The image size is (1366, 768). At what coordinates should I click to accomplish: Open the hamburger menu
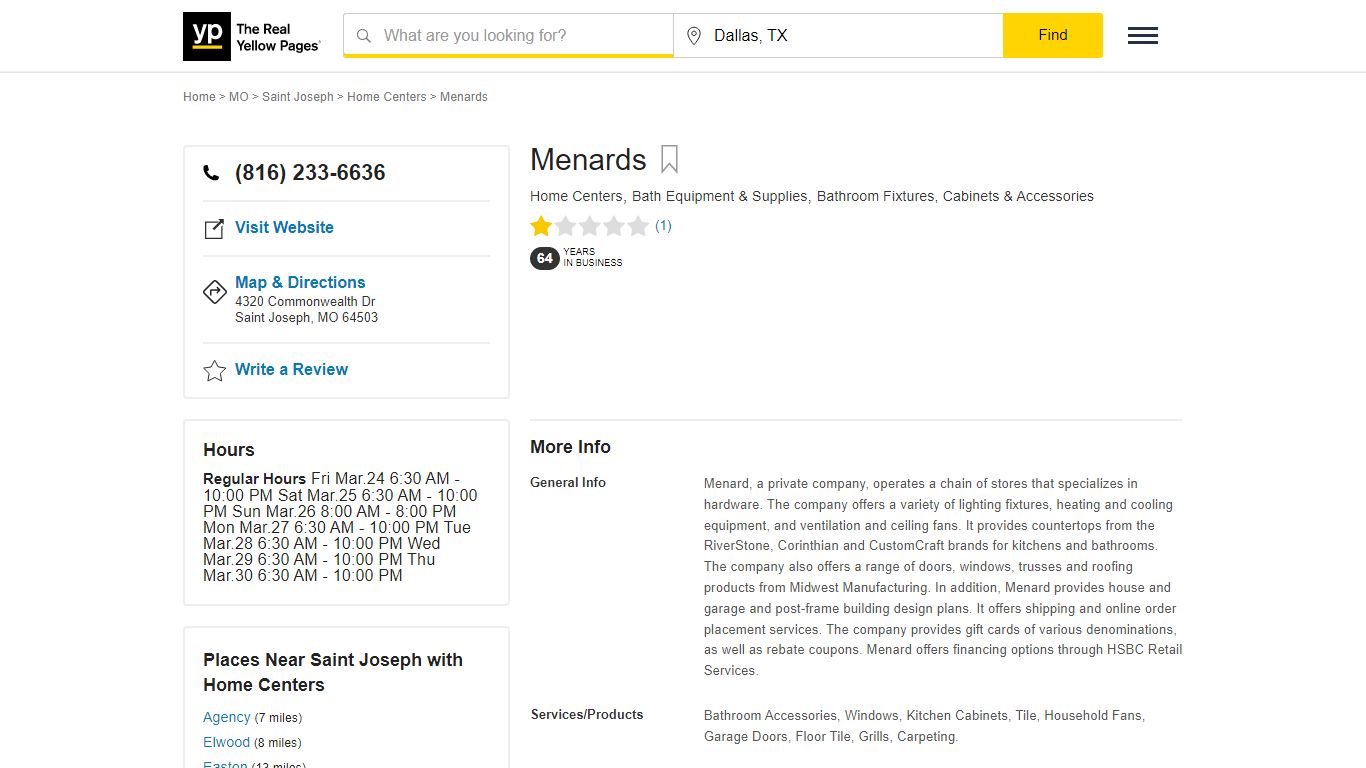pos(1143,36)
